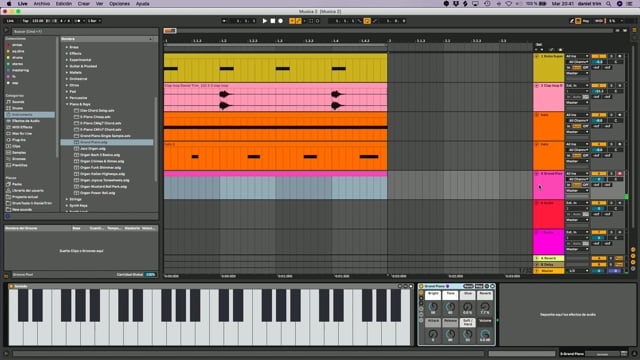Image resolution: width=640 pixels, height=360 pixels.
Task: Expand the Mallets folder
Action: pyautogui.click(x=67, y=73)
